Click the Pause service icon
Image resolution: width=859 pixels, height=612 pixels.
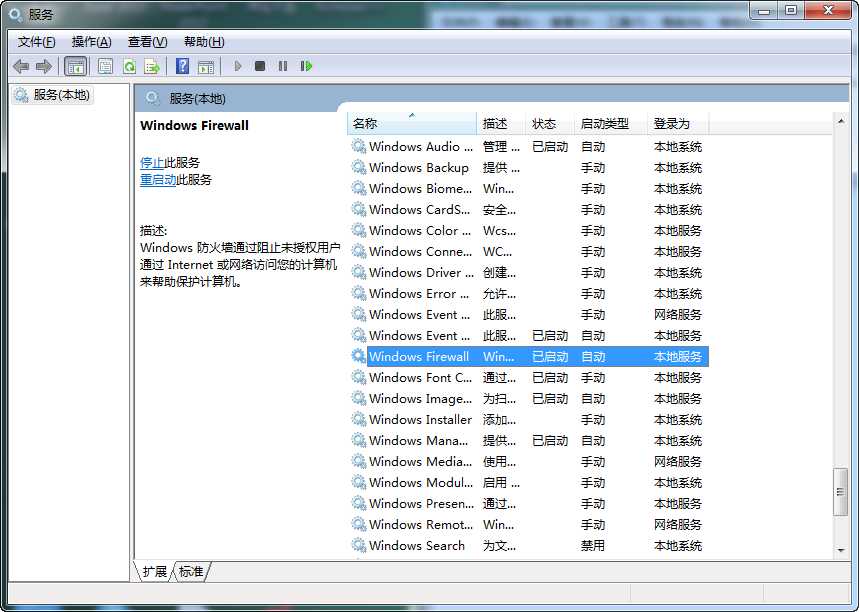click(283, 66)
